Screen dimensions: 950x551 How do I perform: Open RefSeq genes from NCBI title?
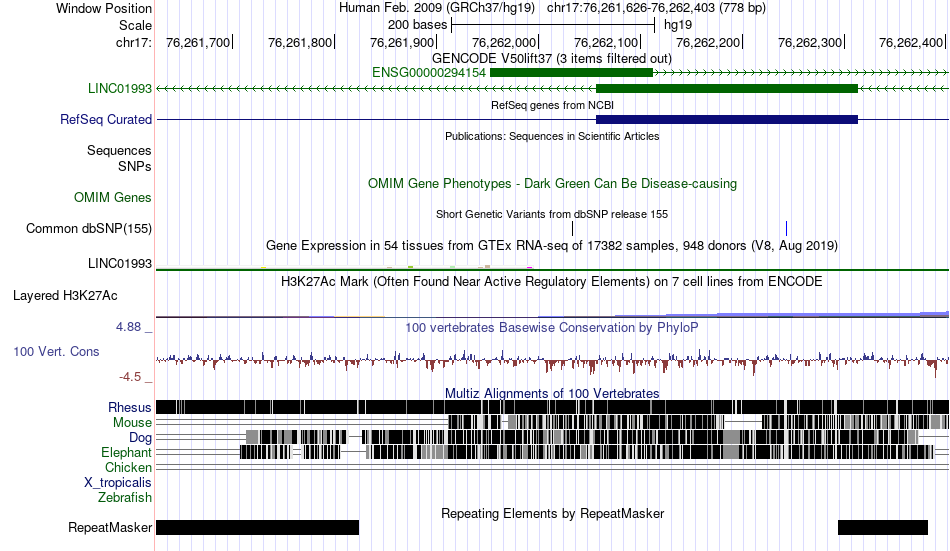click(552, 105)
